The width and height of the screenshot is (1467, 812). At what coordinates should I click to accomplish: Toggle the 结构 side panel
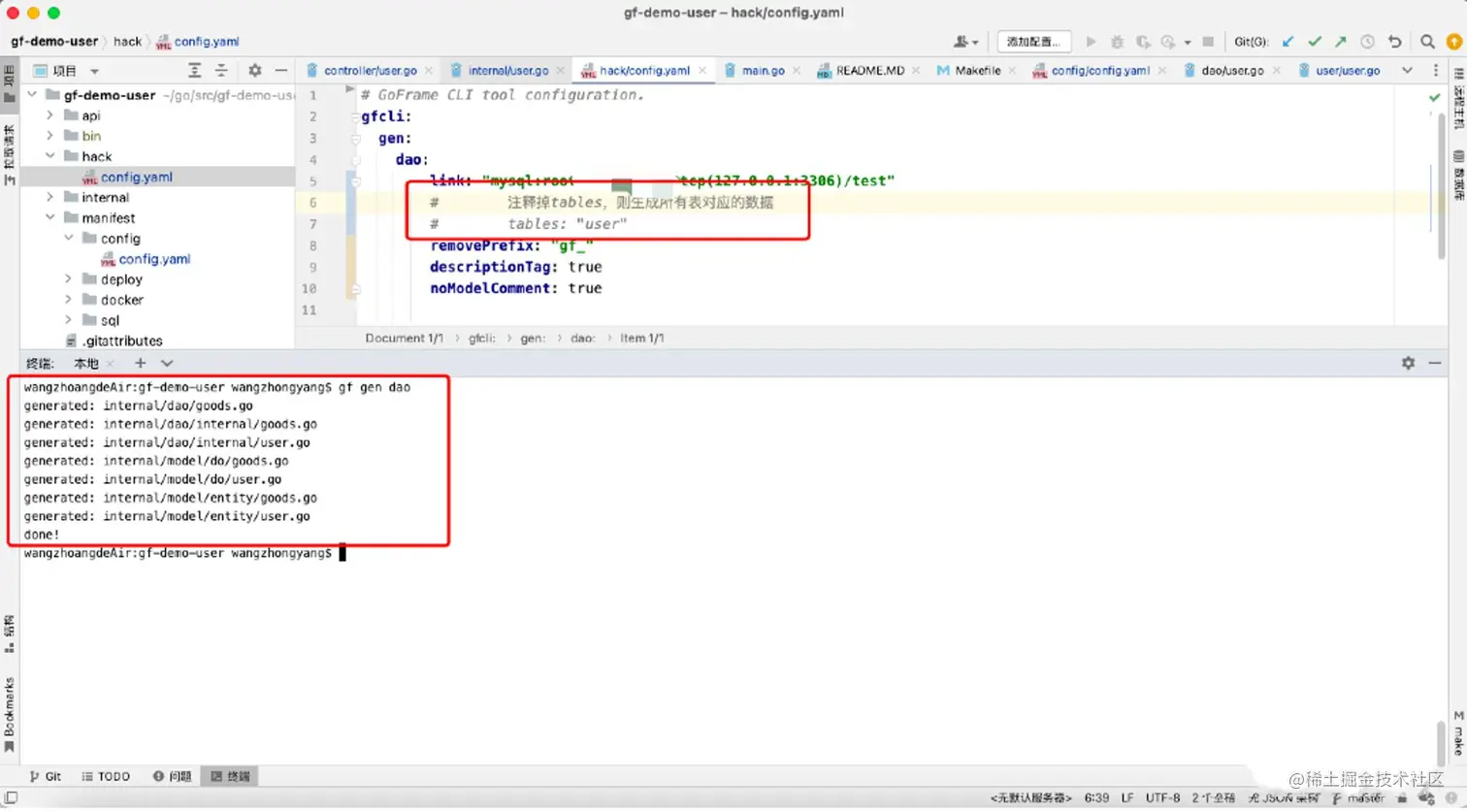(x=10, y=633)
